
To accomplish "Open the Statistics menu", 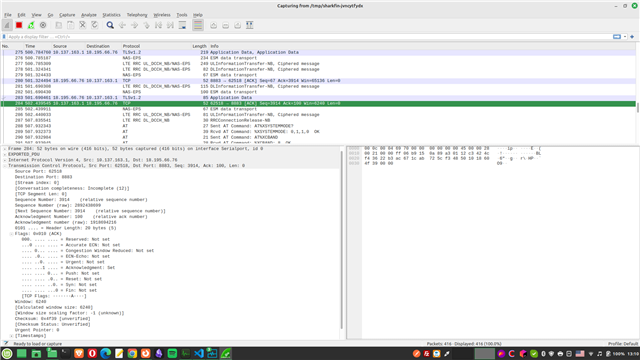I will pyautogui.click(x=111, y=15).
